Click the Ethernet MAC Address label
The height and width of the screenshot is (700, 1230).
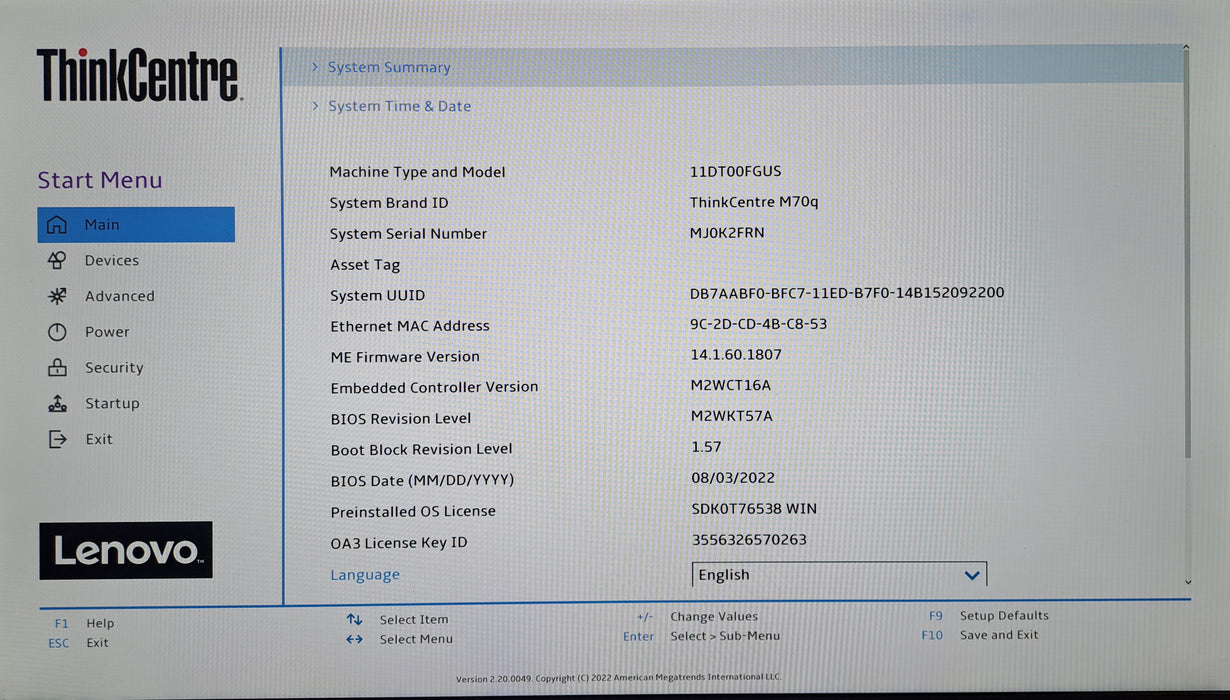[410, 326]
